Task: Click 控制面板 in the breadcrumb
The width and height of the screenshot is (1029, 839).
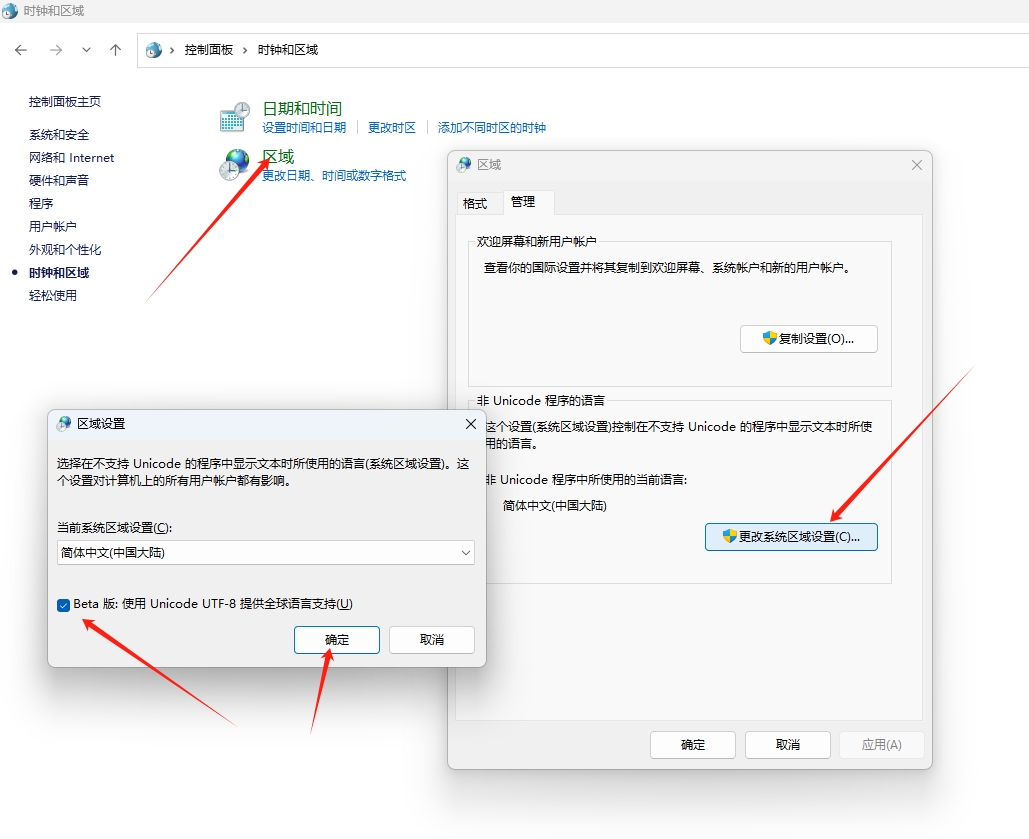Action: point(209,50)
